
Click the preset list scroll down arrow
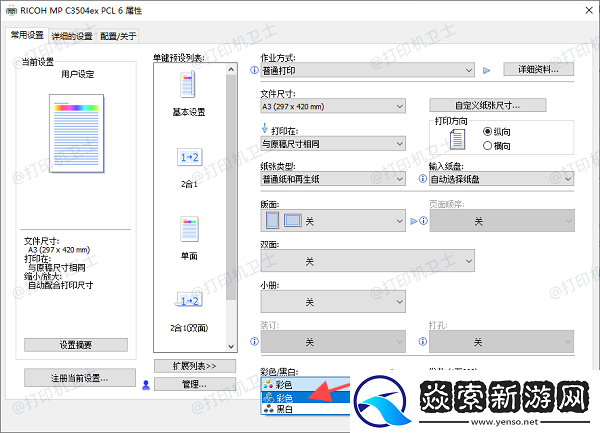(x=231, y=346)
